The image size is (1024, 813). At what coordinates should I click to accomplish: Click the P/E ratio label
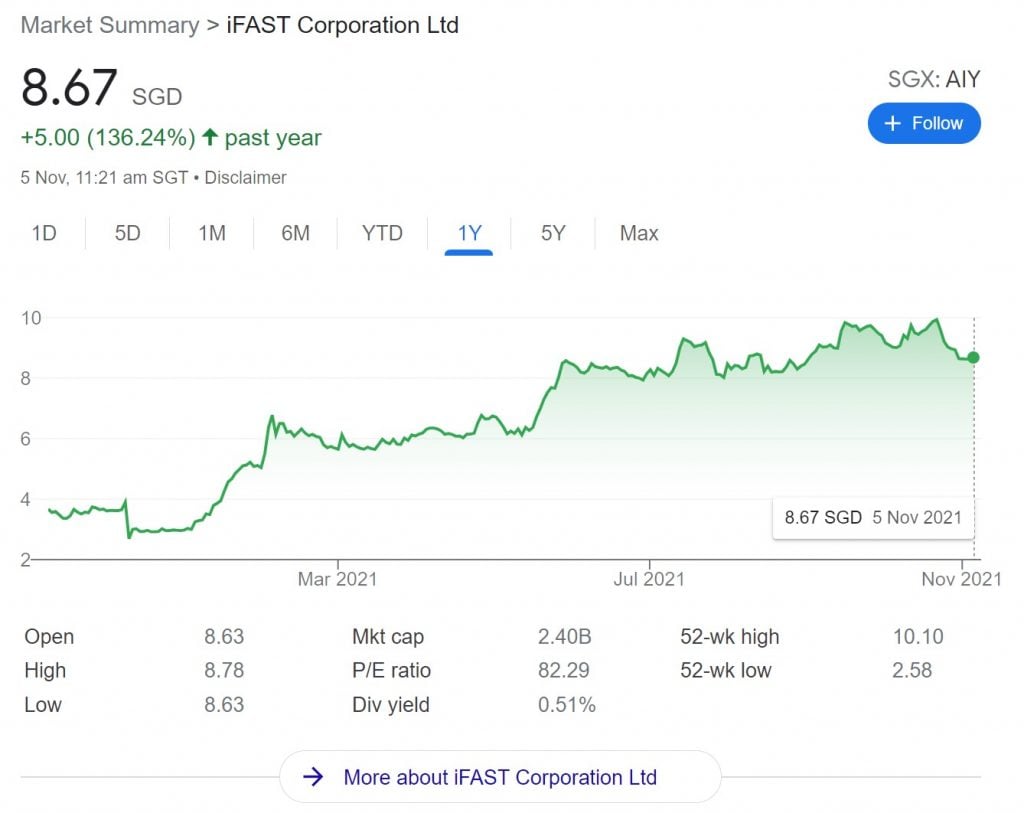[x=391, y=671]
